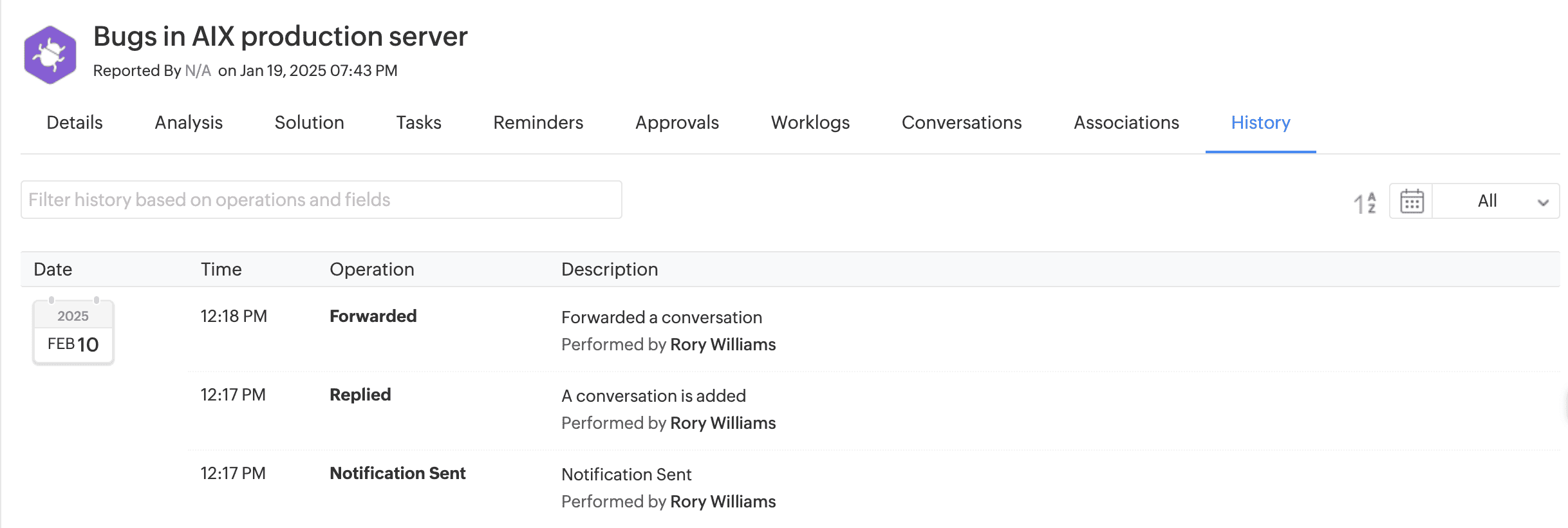Toggle the history sort order icon
The image size is (1568, 528).
1365,202
